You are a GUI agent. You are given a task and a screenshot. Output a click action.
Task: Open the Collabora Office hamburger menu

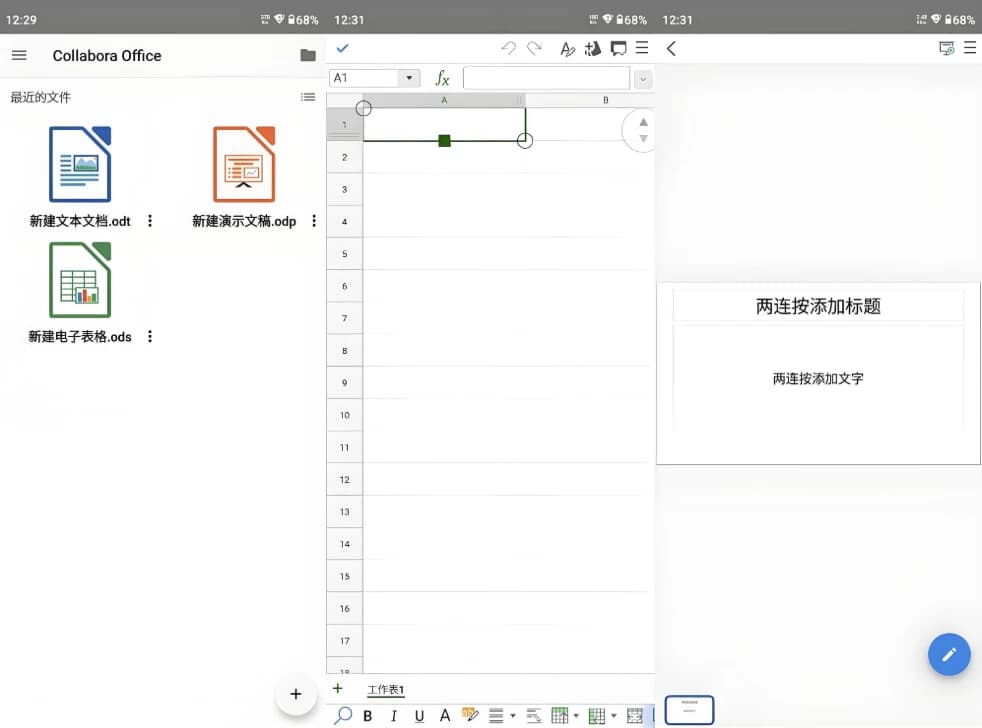19,55
